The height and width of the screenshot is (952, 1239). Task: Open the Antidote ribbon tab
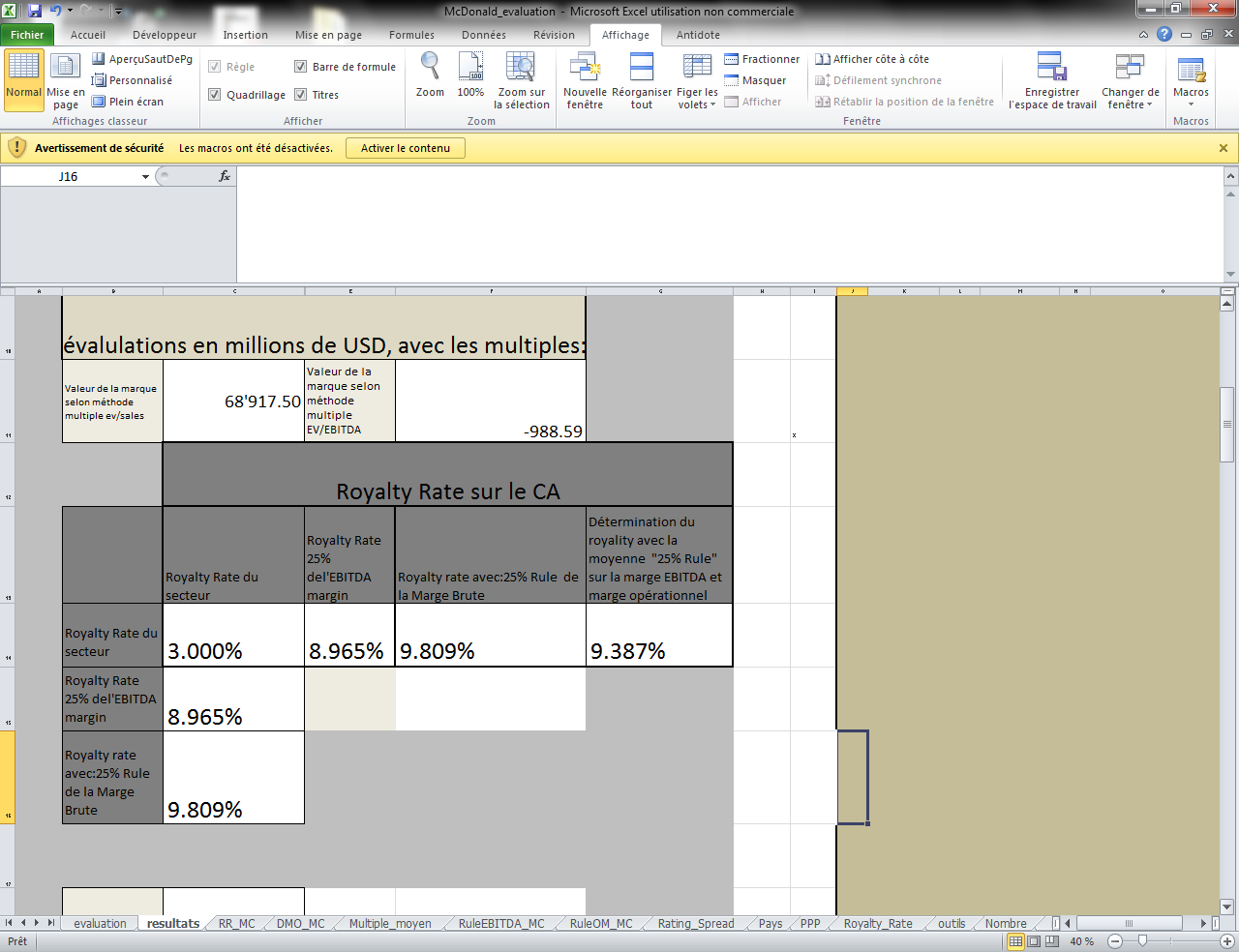[x=698, y=35]
